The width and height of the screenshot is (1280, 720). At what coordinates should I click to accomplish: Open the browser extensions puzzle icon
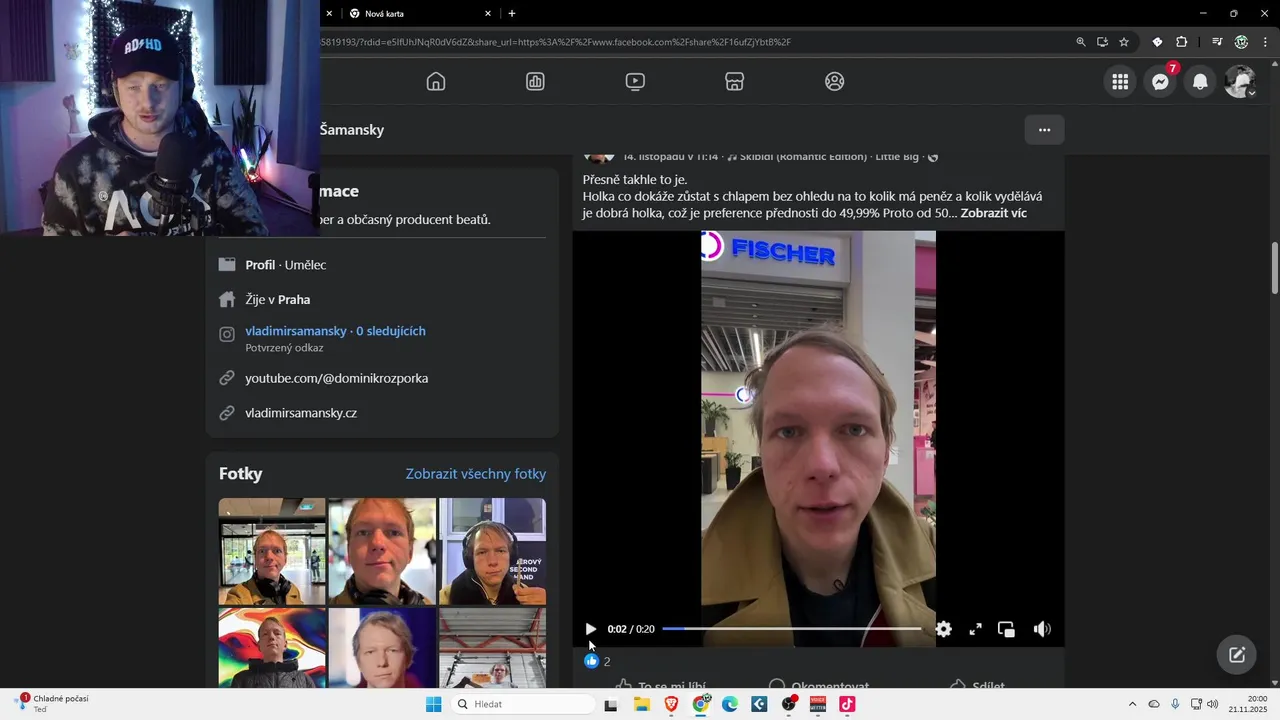pyautogui.click(x=1182, y=42)
